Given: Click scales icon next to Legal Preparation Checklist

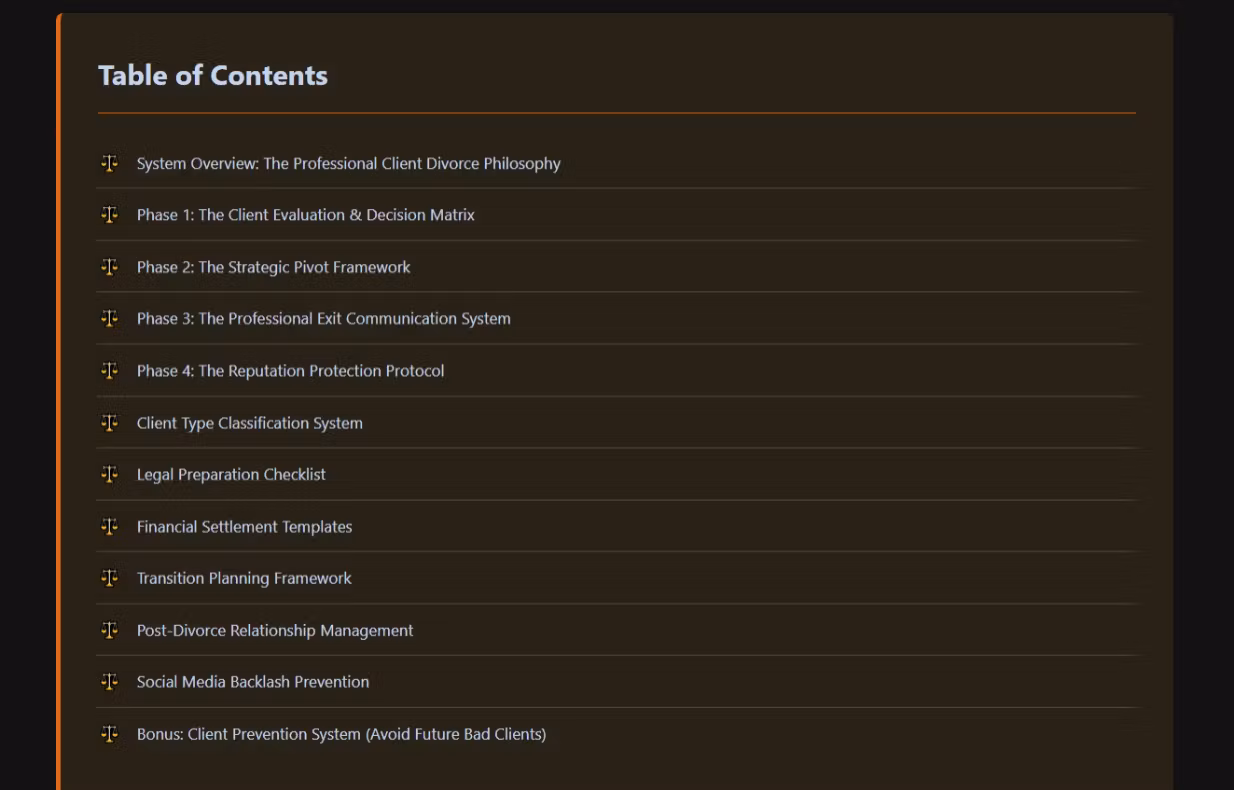Looking at the screenshot, I should (x=109, y=475).
